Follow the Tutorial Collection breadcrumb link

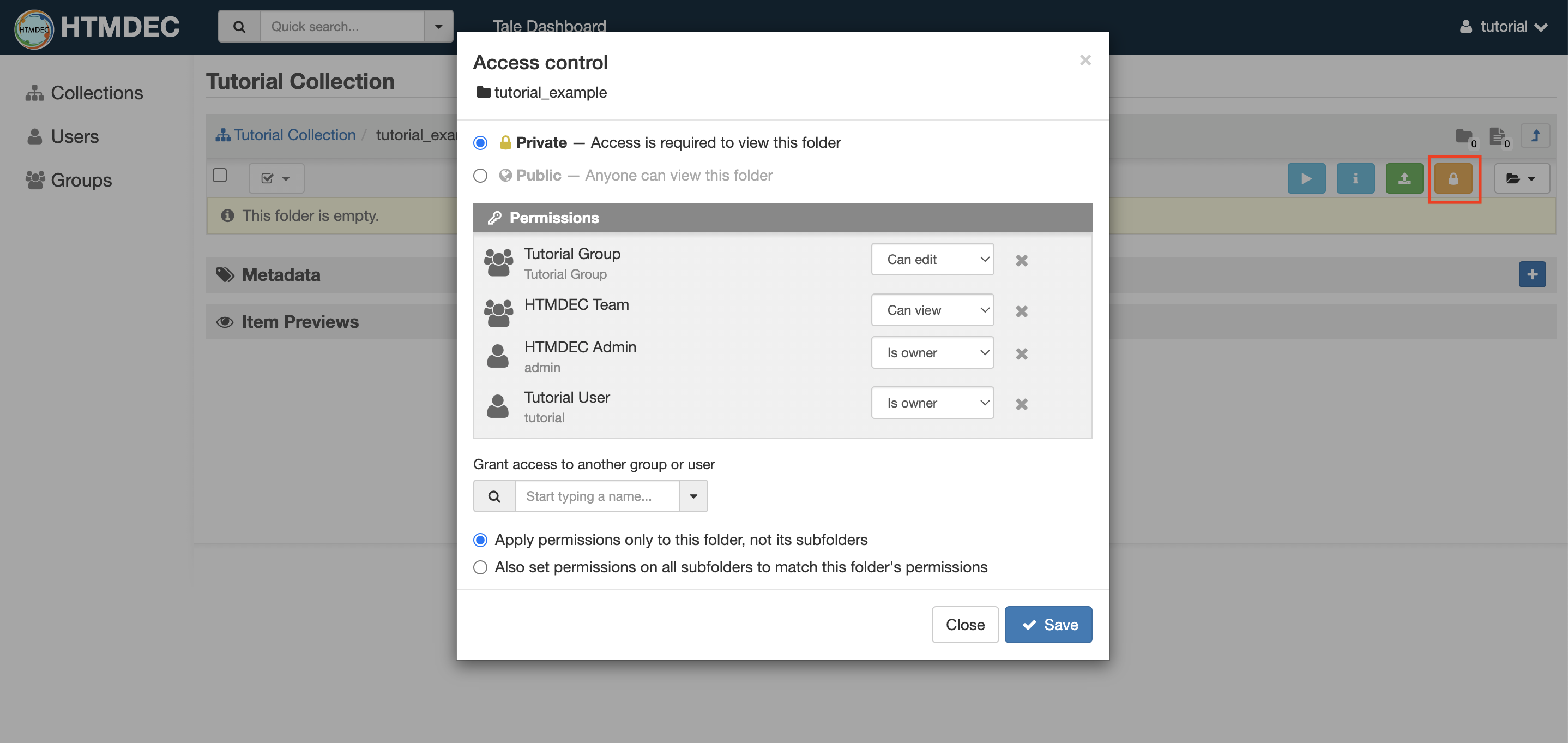point(294,135)
